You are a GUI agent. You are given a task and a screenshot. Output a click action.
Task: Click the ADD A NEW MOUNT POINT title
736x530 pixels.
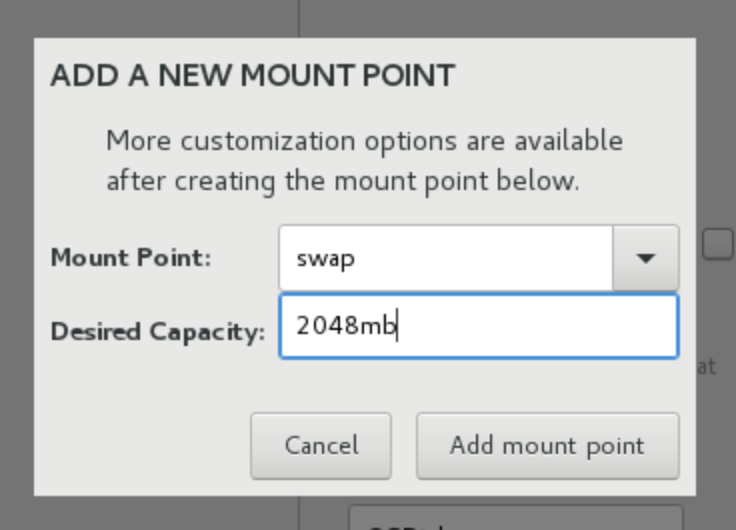253,76
